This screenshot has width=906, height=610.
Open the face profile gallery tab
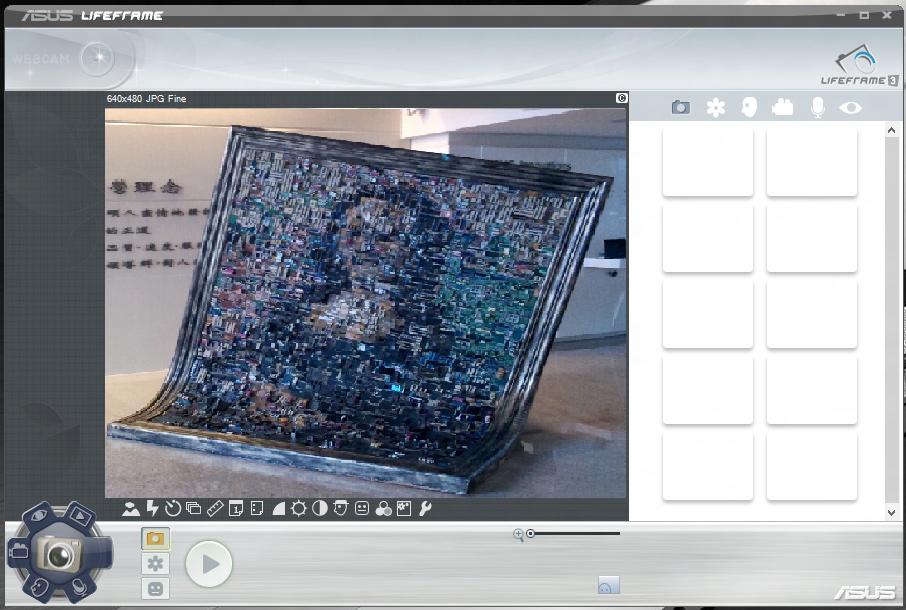coord(749,107)
